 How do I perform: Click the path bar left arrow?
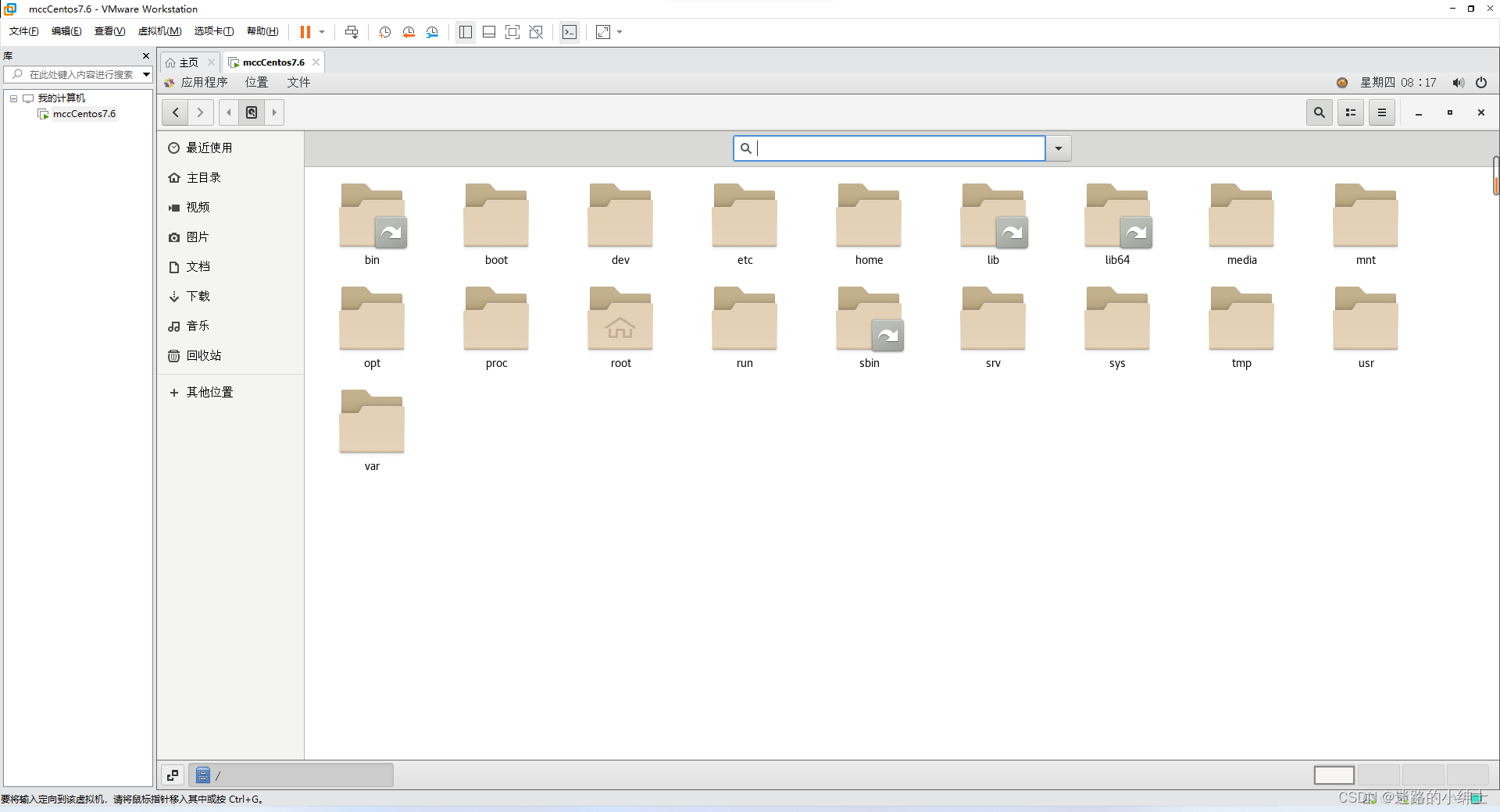click(x=229, y=112)
